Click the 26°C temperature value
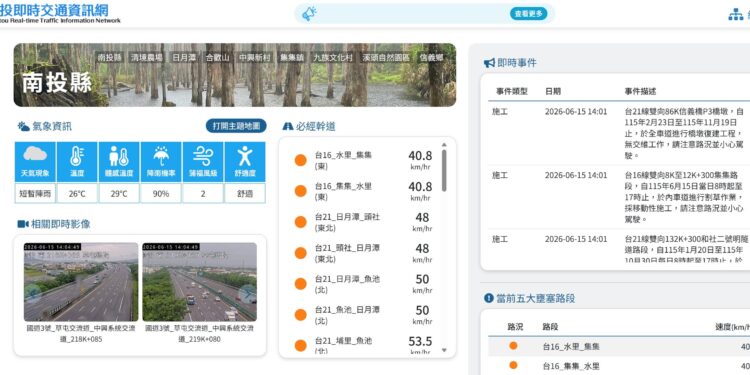750x375 pixels. point(77,193)
